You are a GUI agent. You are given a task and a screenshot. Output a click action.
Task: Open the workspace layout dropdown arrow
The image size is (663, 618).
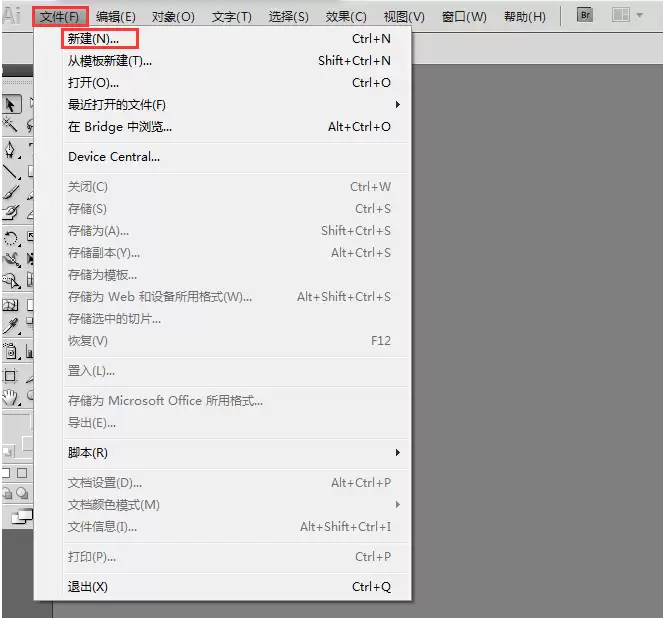pyautogui.click(x=639, y=15)
